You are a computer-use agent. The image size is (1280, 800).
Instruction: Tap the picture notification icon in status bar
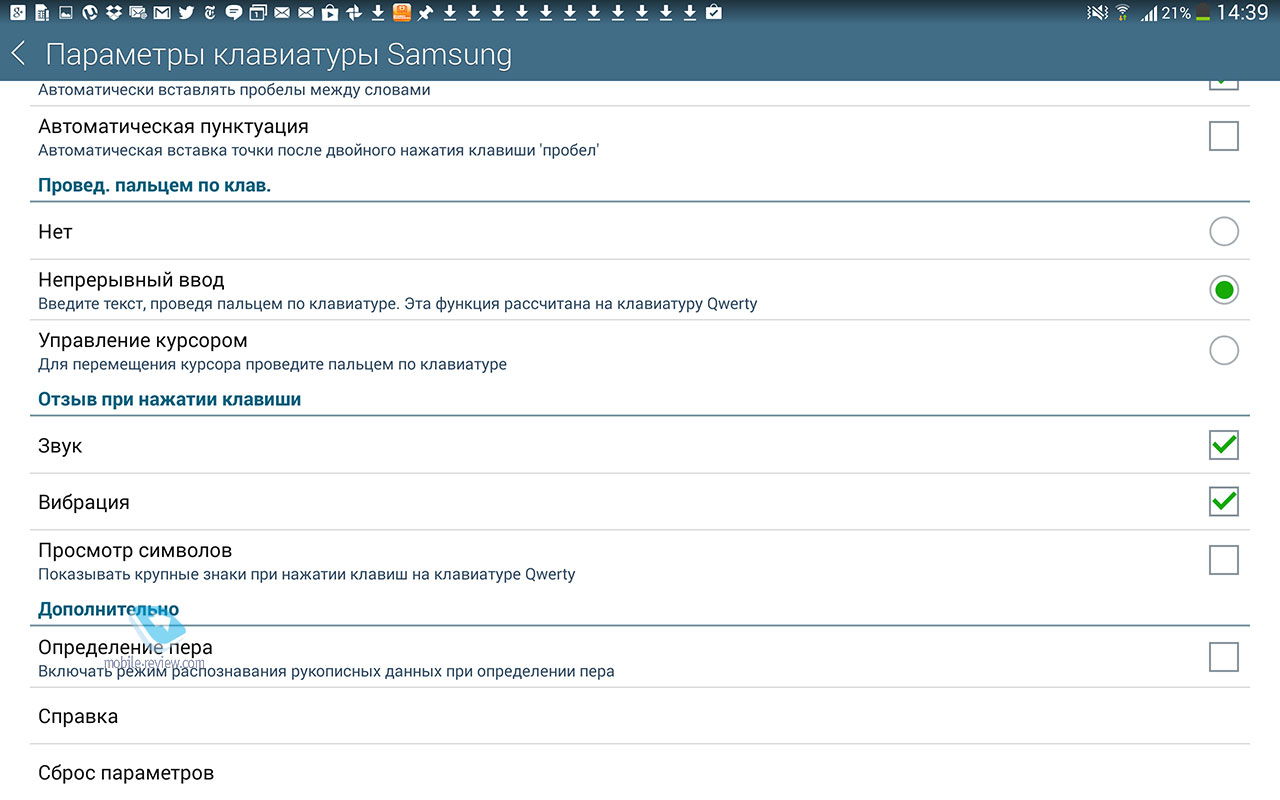point(65,13)
